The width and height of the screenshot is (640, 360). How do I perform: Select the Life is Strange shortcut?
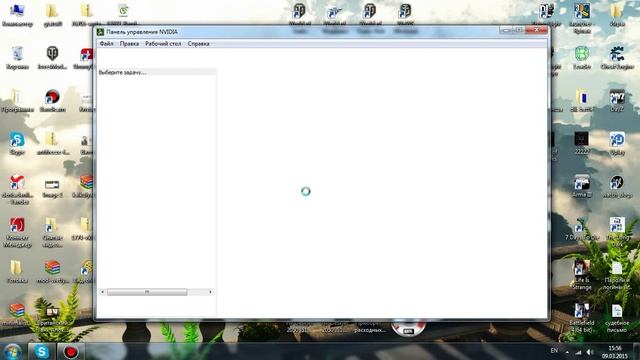pyautogui.click(x=582, y=275)
